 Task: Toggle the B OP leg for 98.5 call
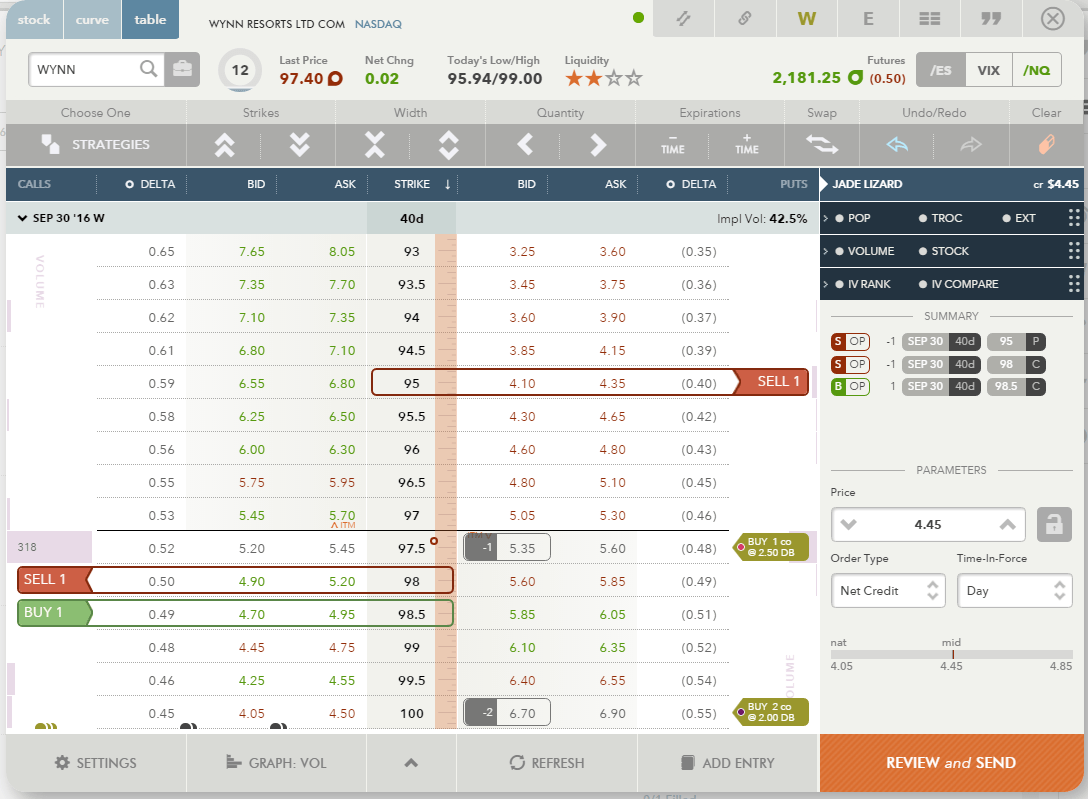click(x=850, y=386)
